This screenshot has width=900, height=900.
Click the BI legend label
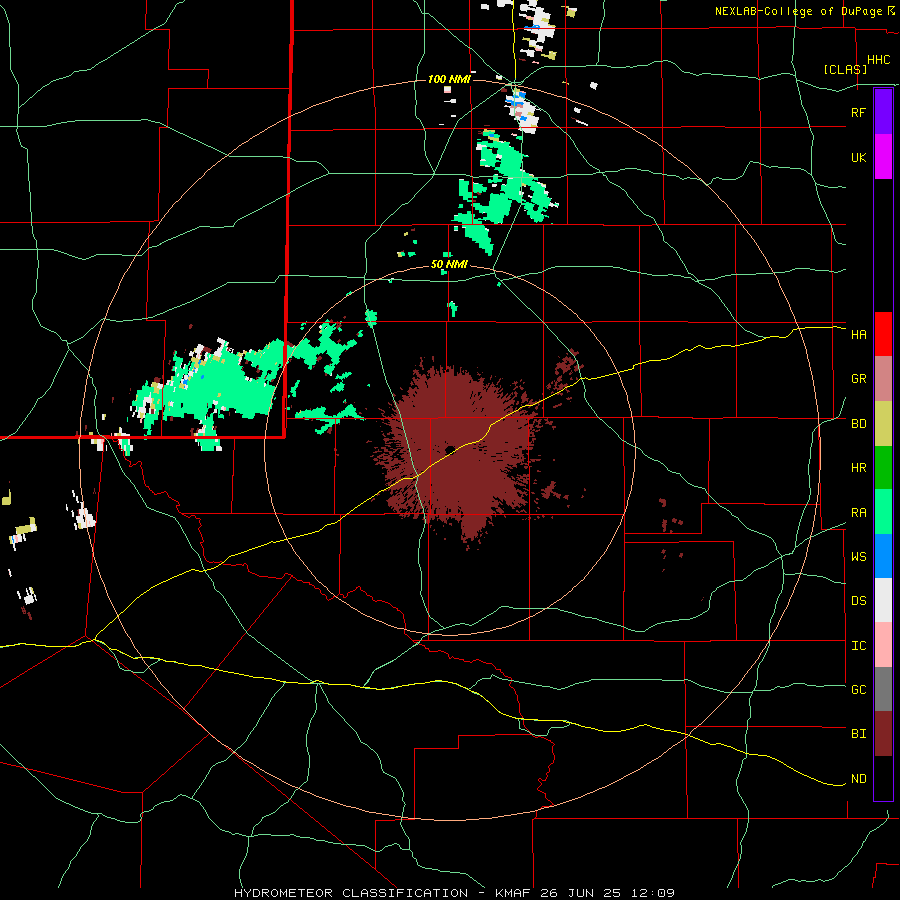(x=858, y=734)
